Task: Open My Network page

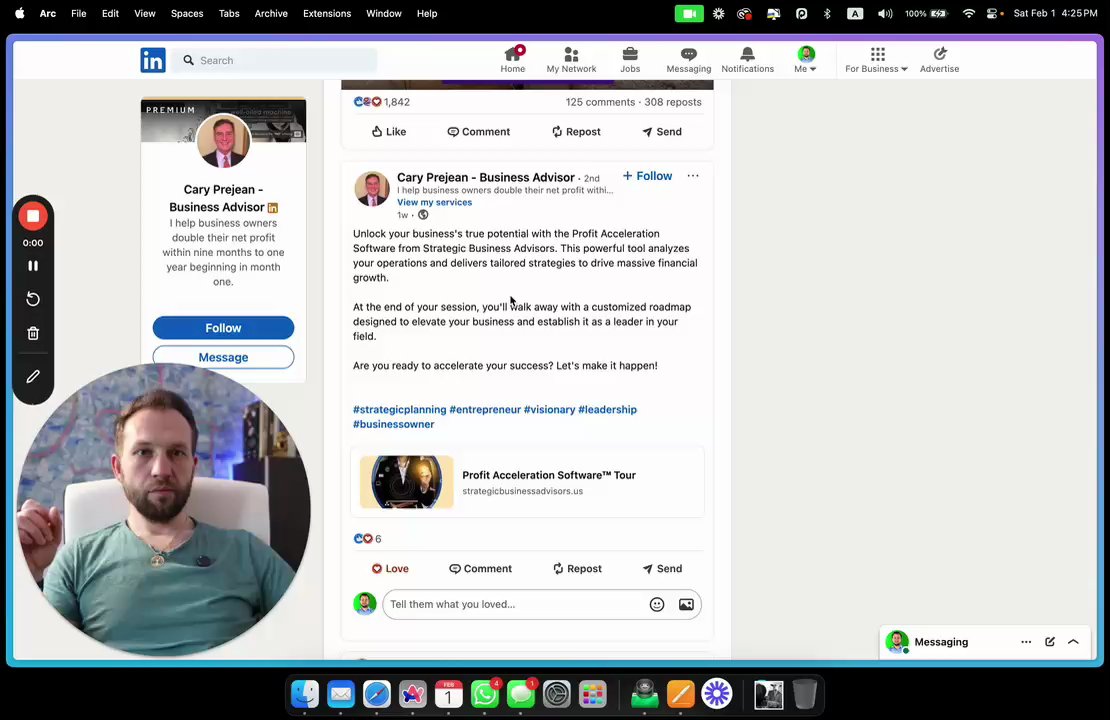Action: 571,60
